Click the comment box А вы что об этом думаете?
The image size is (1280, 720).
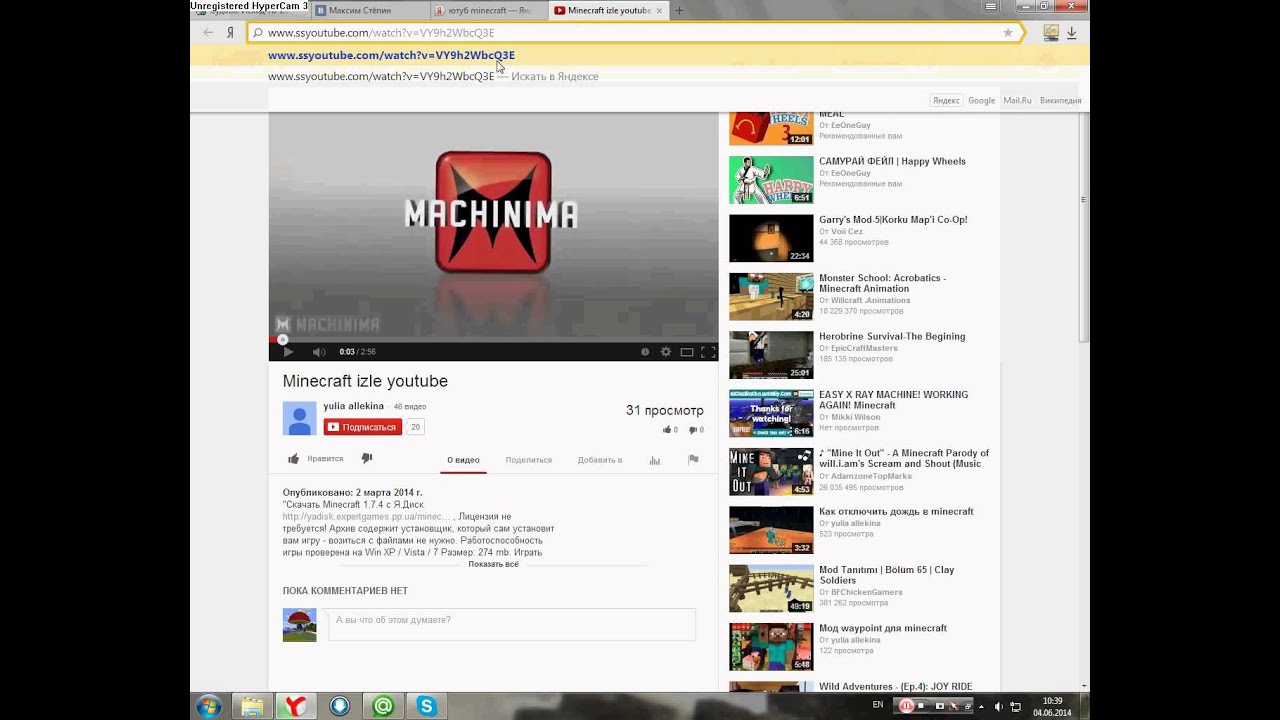pyautogui.click(x=512, y=624)
